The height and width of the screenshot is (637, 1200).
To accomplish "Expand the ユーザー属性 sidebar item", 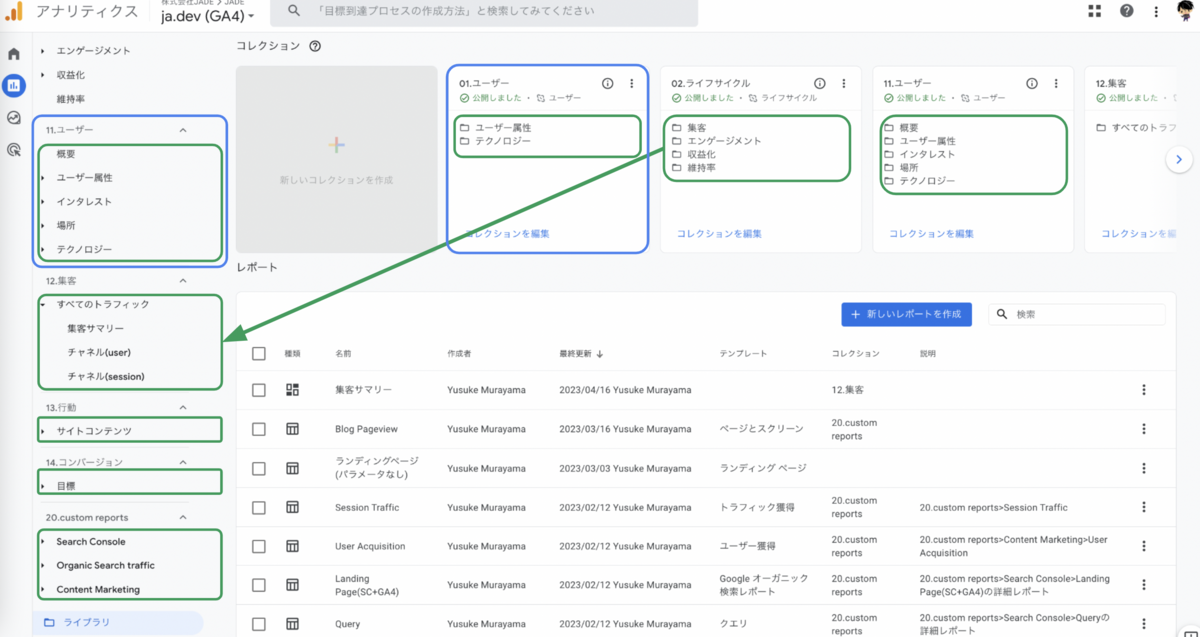I will tap(42, 178).
